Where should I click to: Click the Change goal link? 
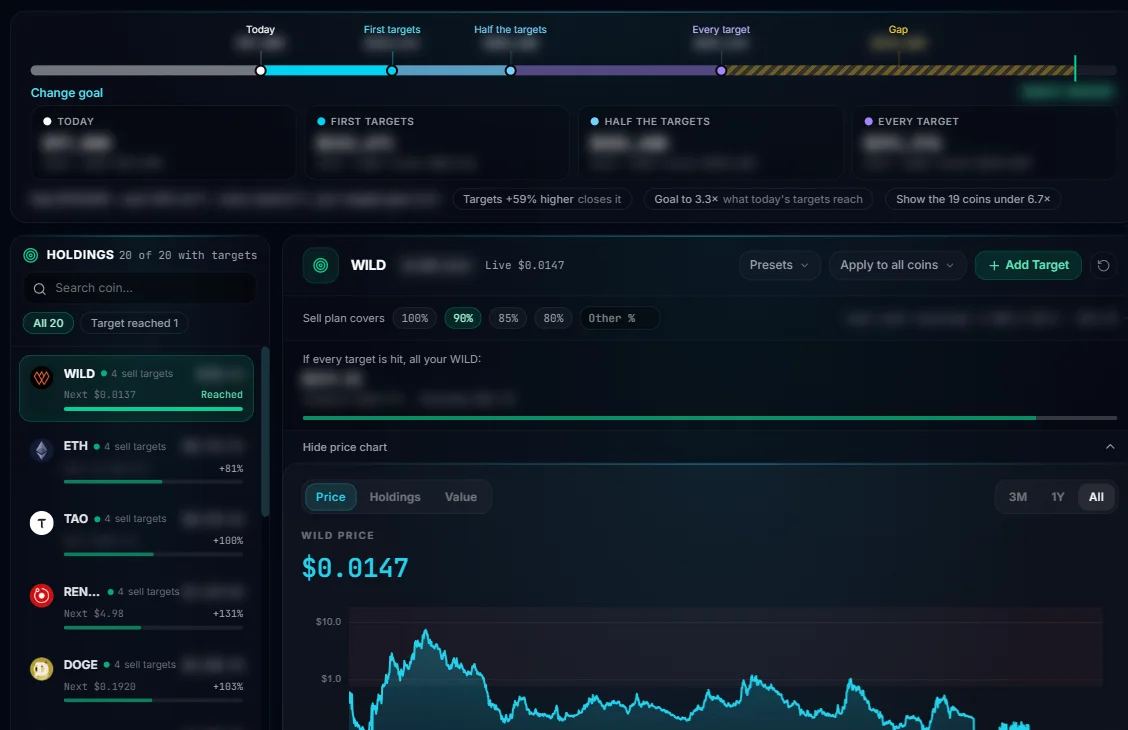(67, 93)
